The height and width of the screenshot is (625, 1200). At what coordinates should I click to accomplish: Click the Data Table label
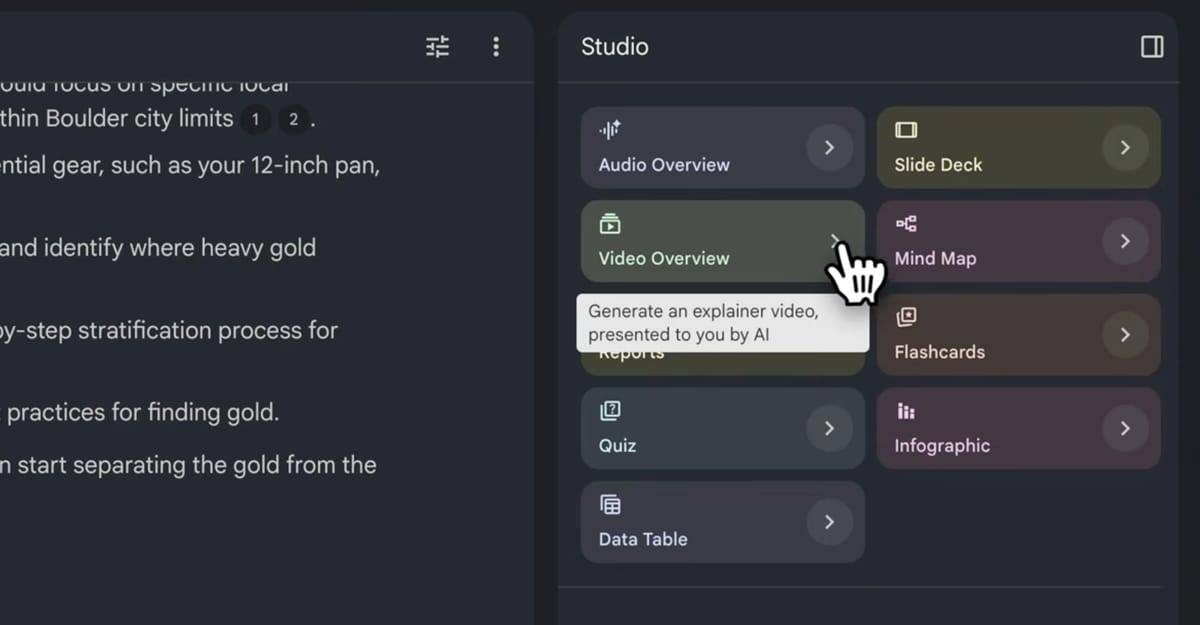[x=643, y=539]
